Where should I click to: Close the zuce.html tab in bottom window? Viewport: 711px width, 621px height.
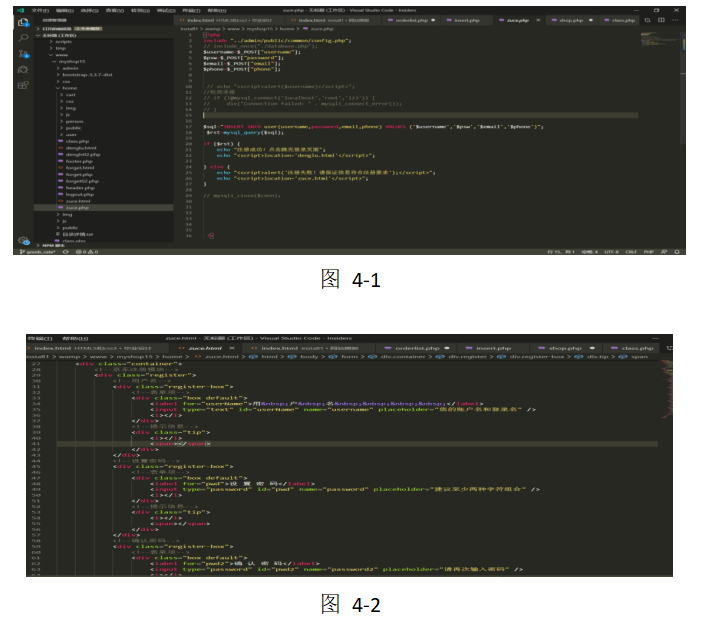click(x=232, y=348)
